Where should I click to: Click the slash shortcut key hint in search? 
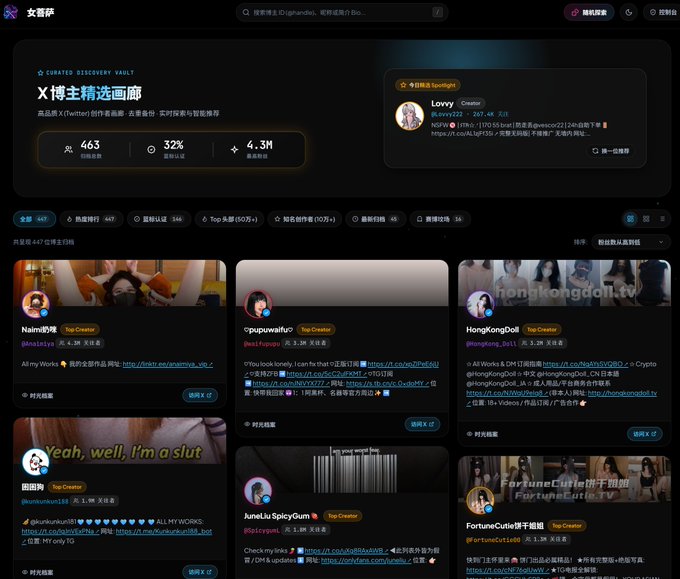pos(438,12)
